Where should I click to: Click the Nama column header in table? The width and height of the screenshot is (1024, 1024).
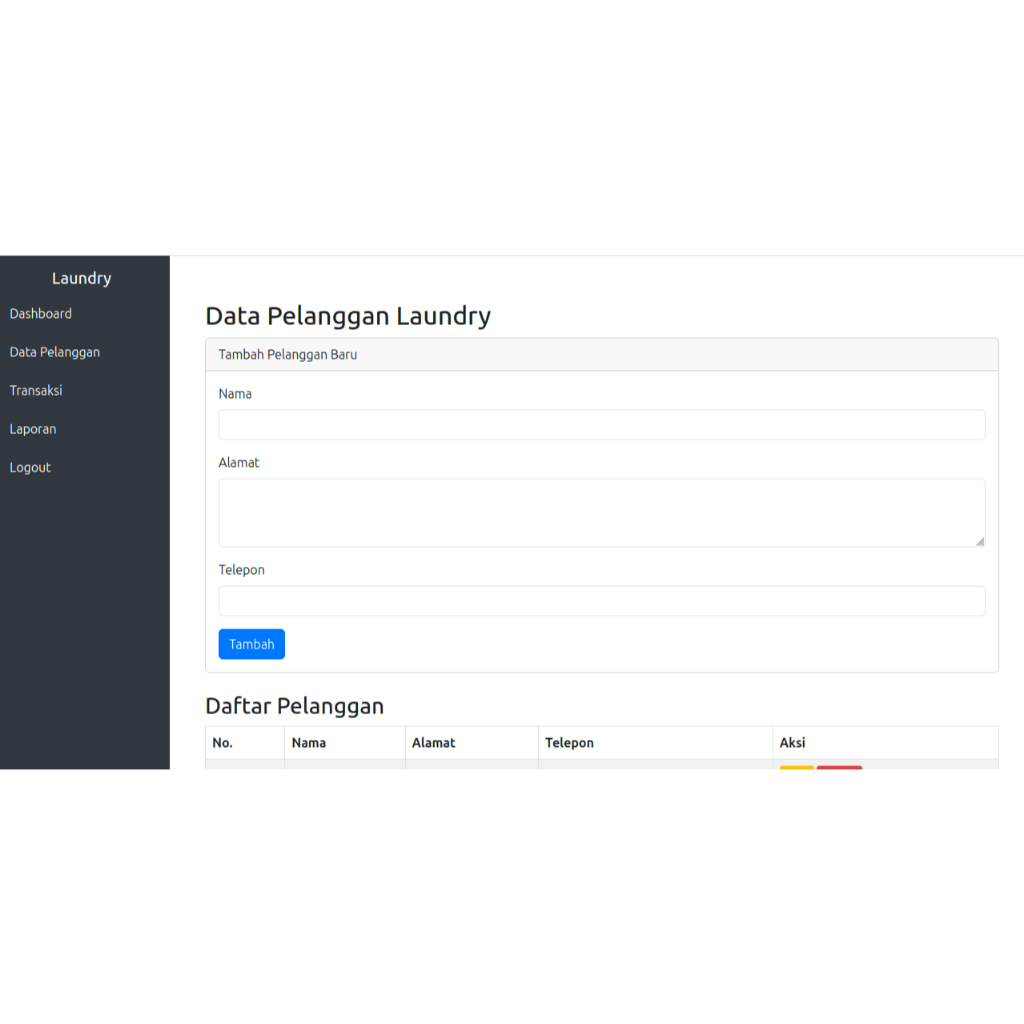point(309,742)
